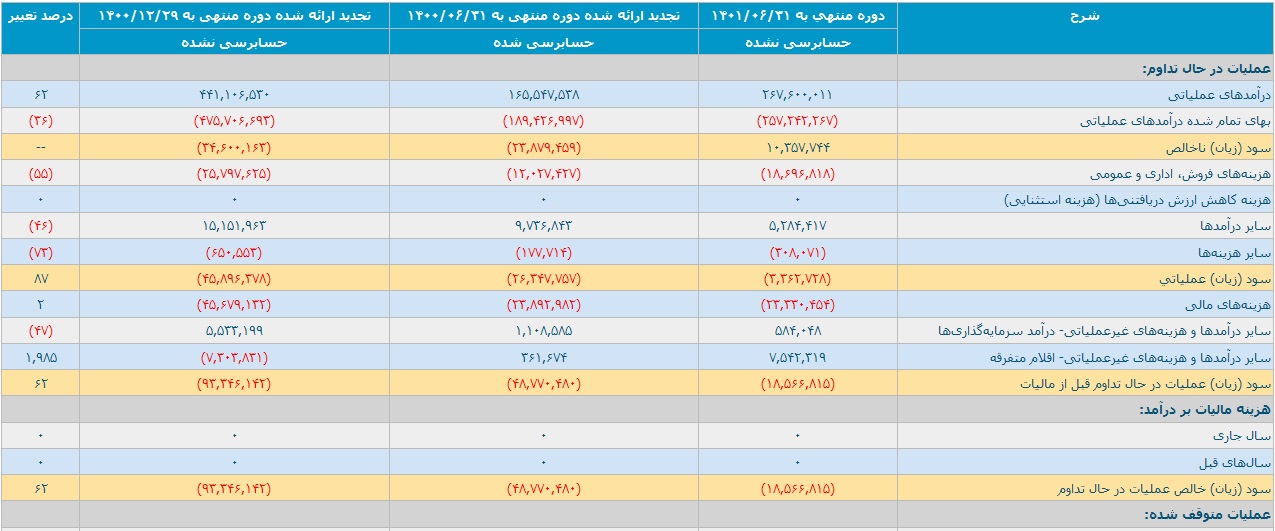Select the cell ۵,۲۸۴,۴۱۷

797,226
